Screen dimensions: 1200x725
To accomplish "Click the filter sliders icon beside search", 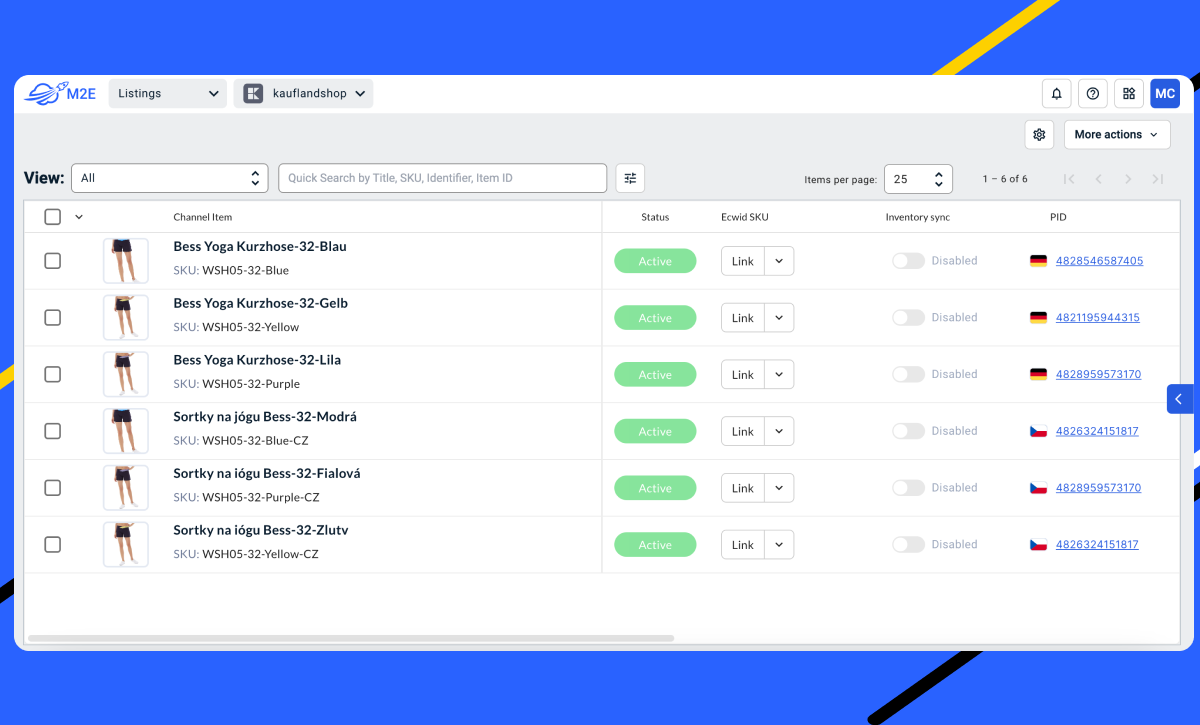I will tap(630, 178).
